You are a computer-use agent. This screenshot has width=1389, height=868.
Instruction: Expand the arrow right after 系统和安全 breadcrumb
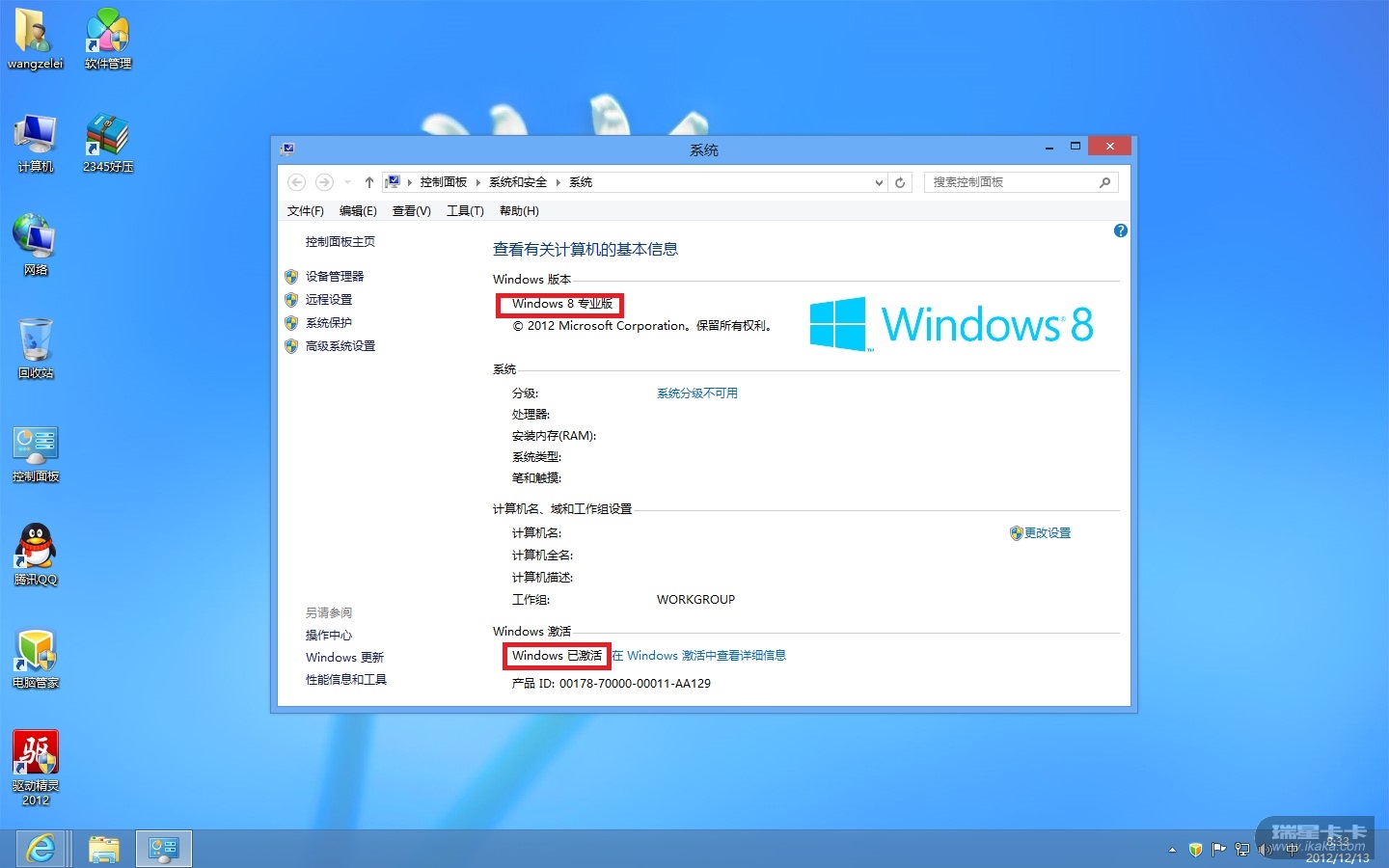(x=558, y=182)
